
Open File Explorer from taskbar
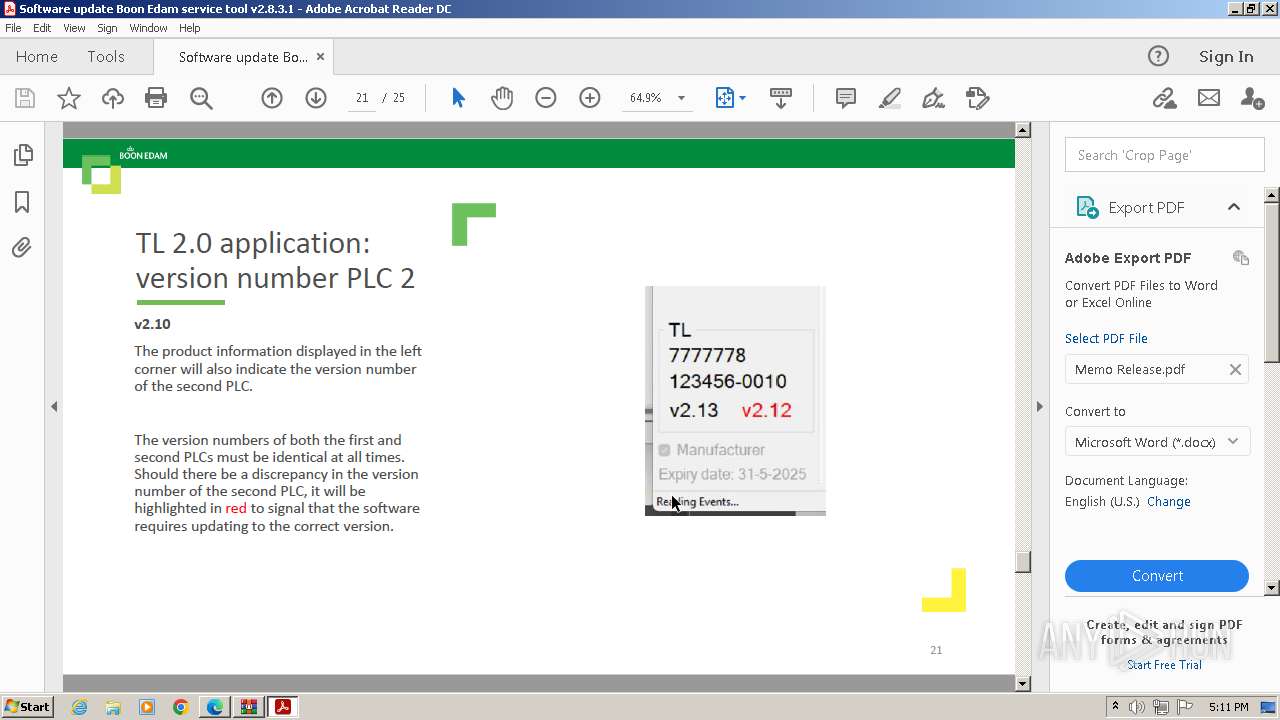(x=113, y=707)
